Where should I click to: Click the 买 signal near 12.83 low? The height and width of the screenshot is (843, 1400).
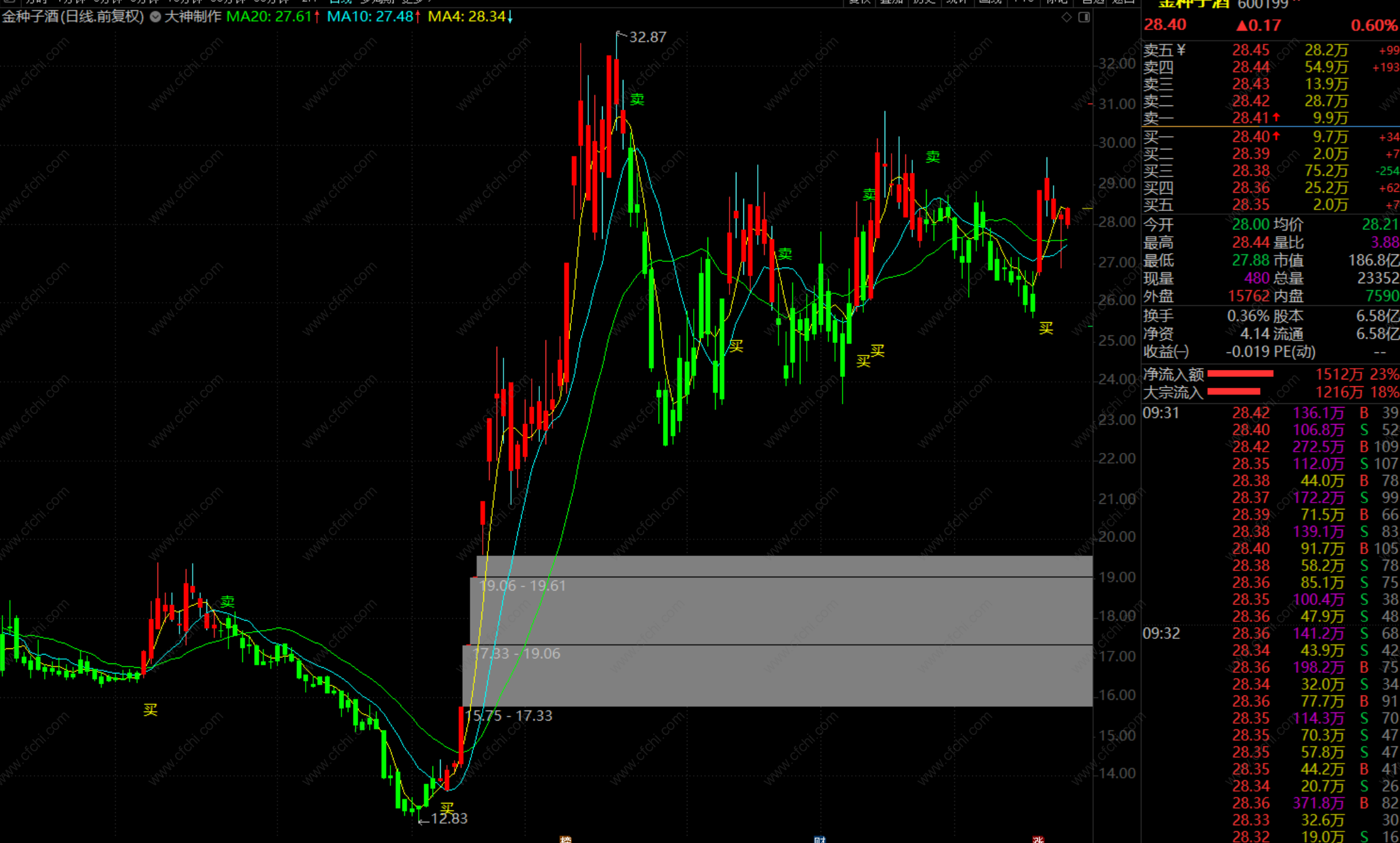[446, 808]
